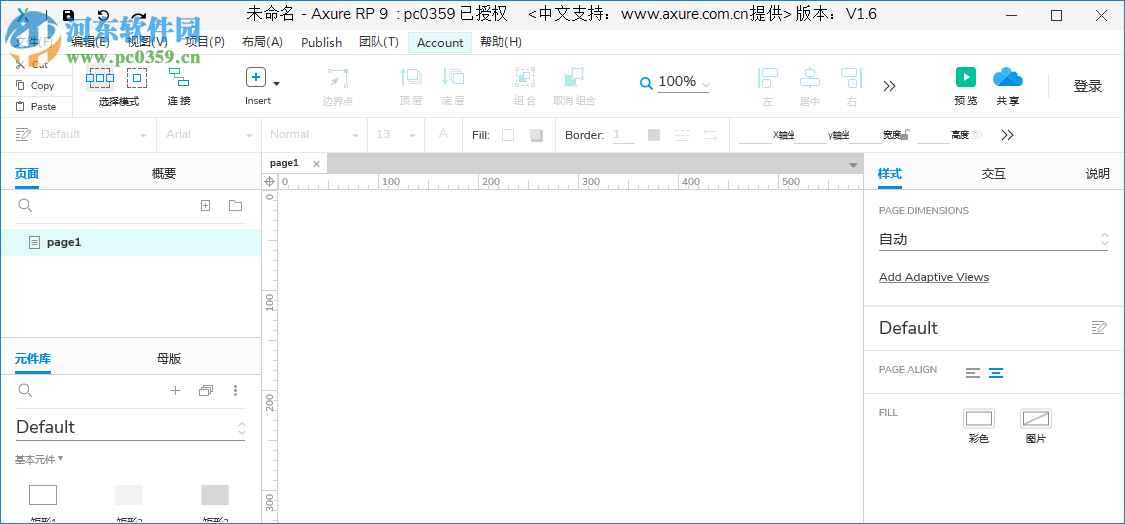
Task: Open the canvas tabs list arrow
Action: [853, 165]
